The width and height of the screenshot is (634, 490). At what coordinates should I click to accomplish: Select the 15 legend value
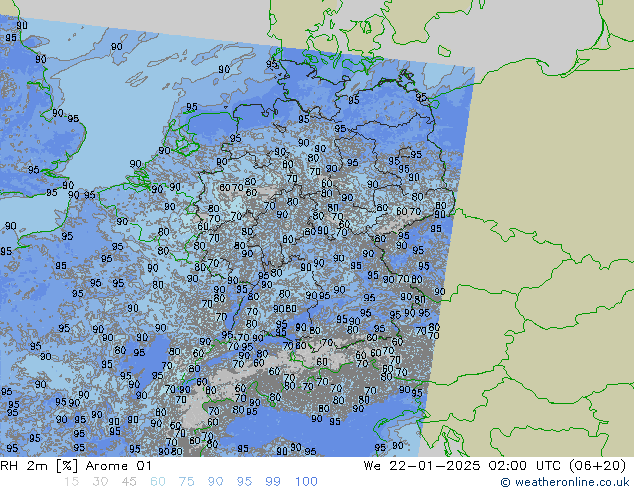(71, 482)
